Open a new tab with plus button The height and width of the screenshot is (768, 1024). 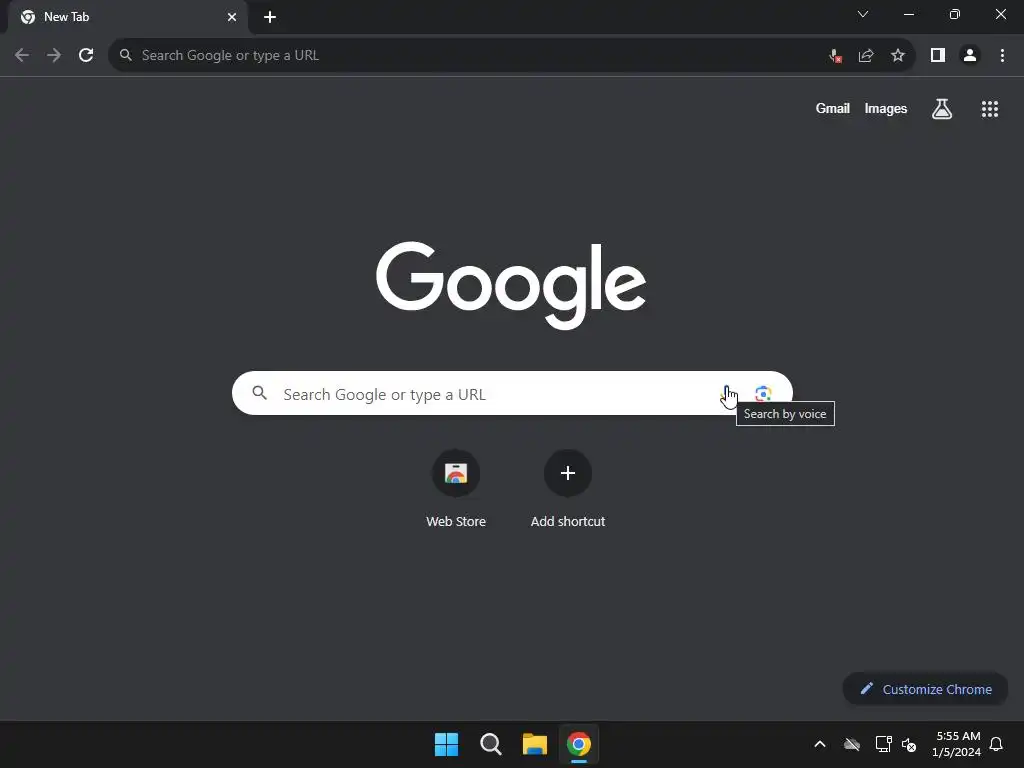click(270, 17)
